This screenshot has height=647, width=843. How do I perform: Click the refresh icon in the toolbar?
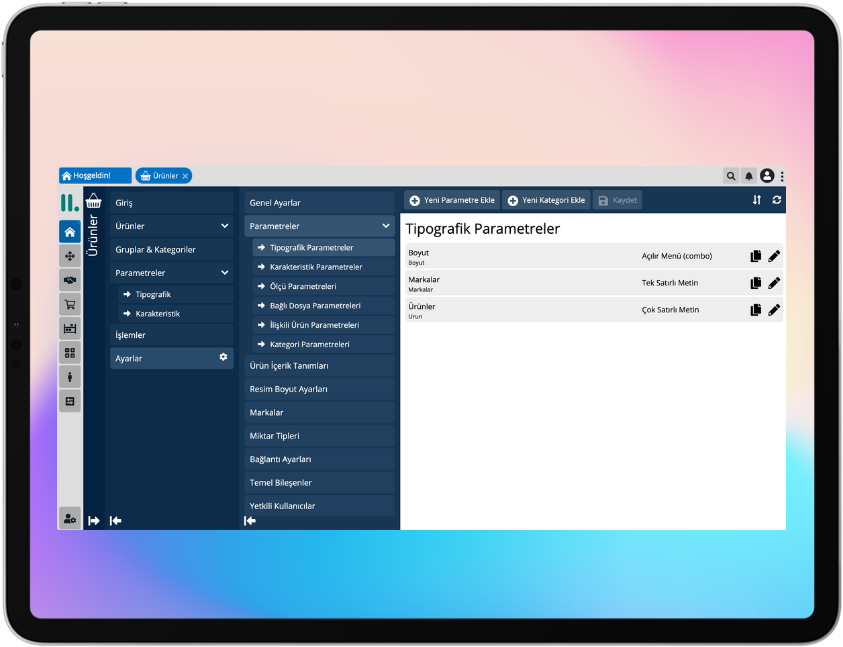(776, 200)
